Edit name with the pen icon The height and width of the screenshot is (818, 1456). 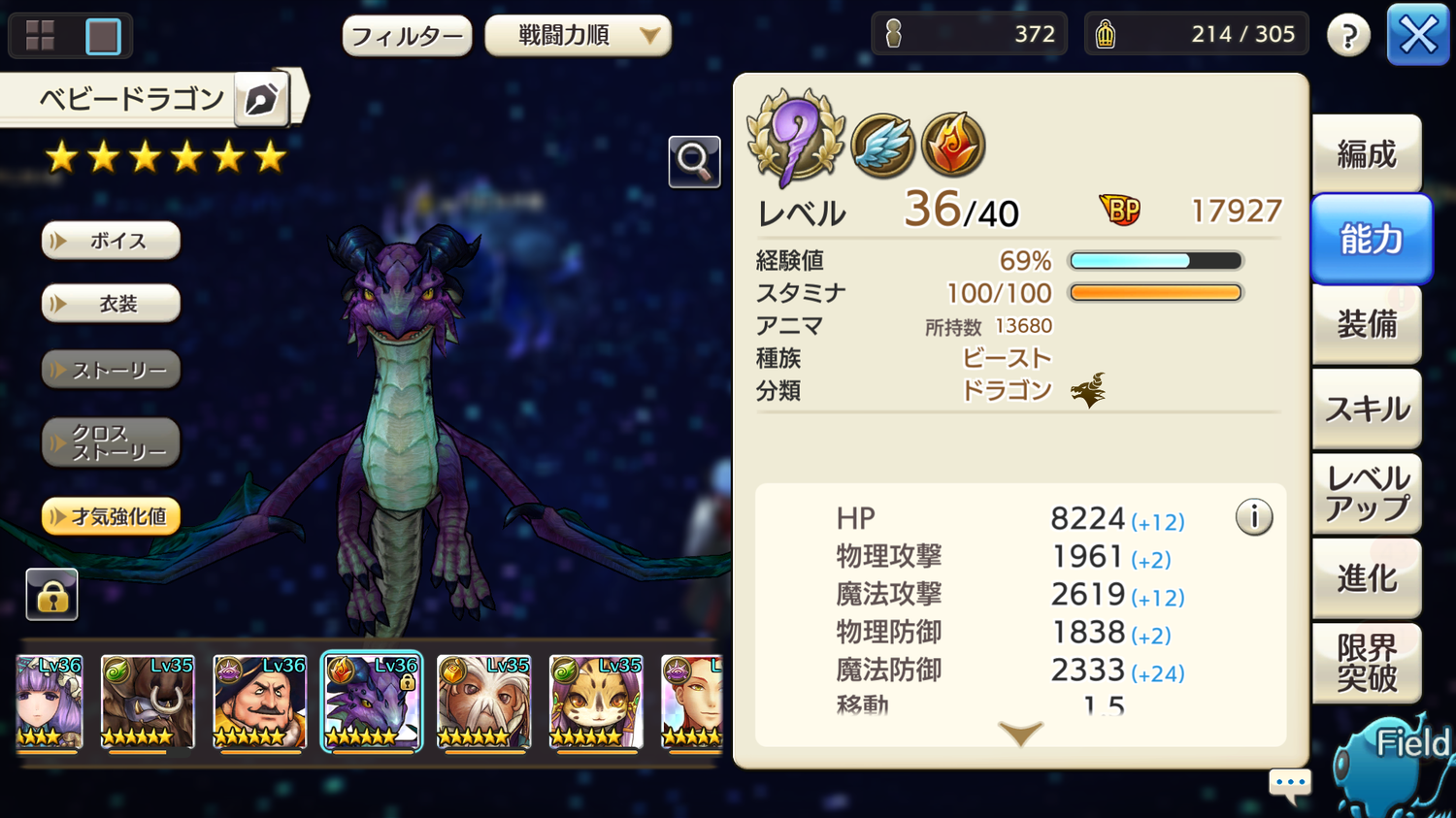pos(261,99)
